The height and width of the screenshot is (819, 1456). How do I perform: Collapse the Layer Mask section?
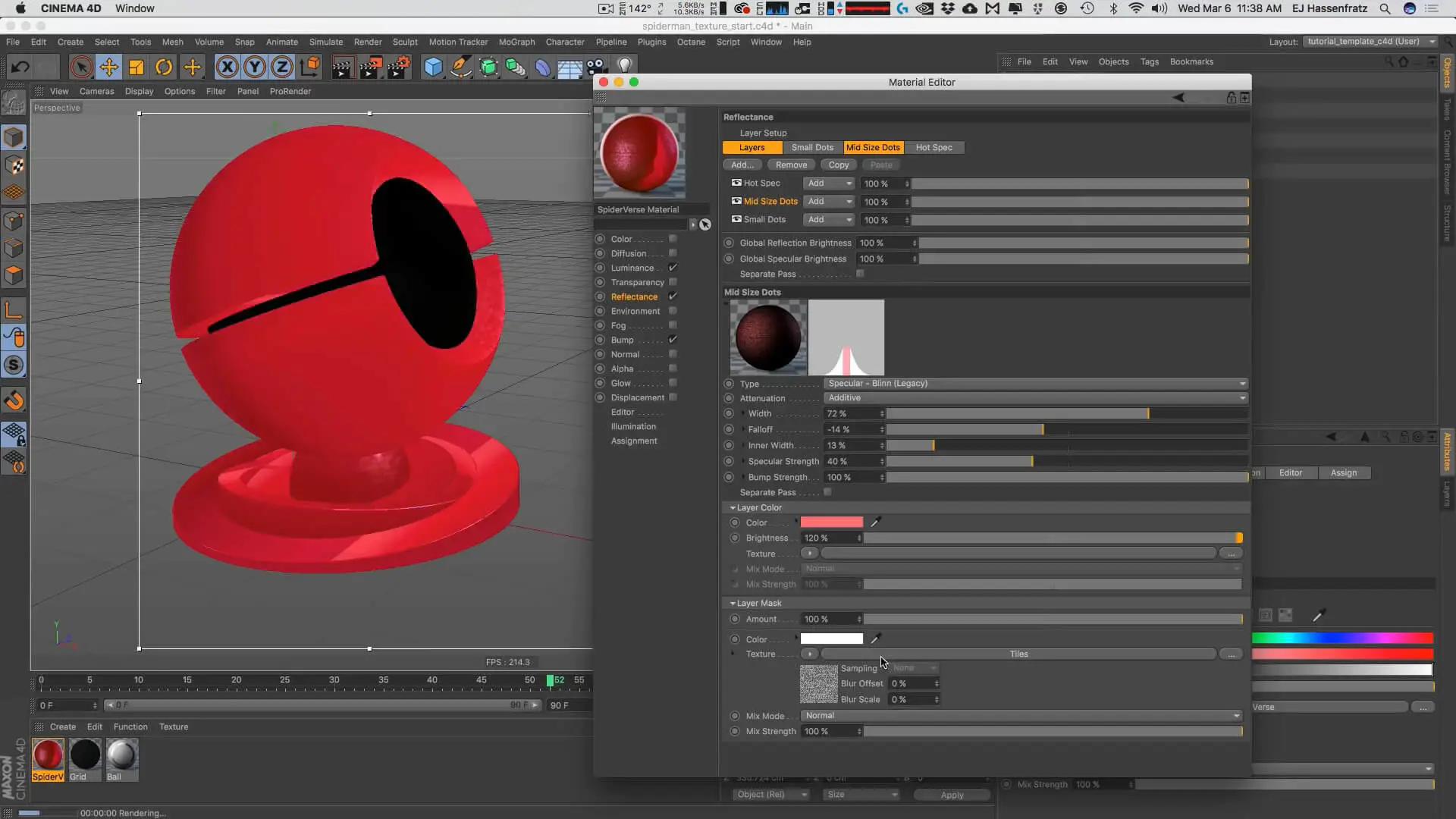[733, 603]
